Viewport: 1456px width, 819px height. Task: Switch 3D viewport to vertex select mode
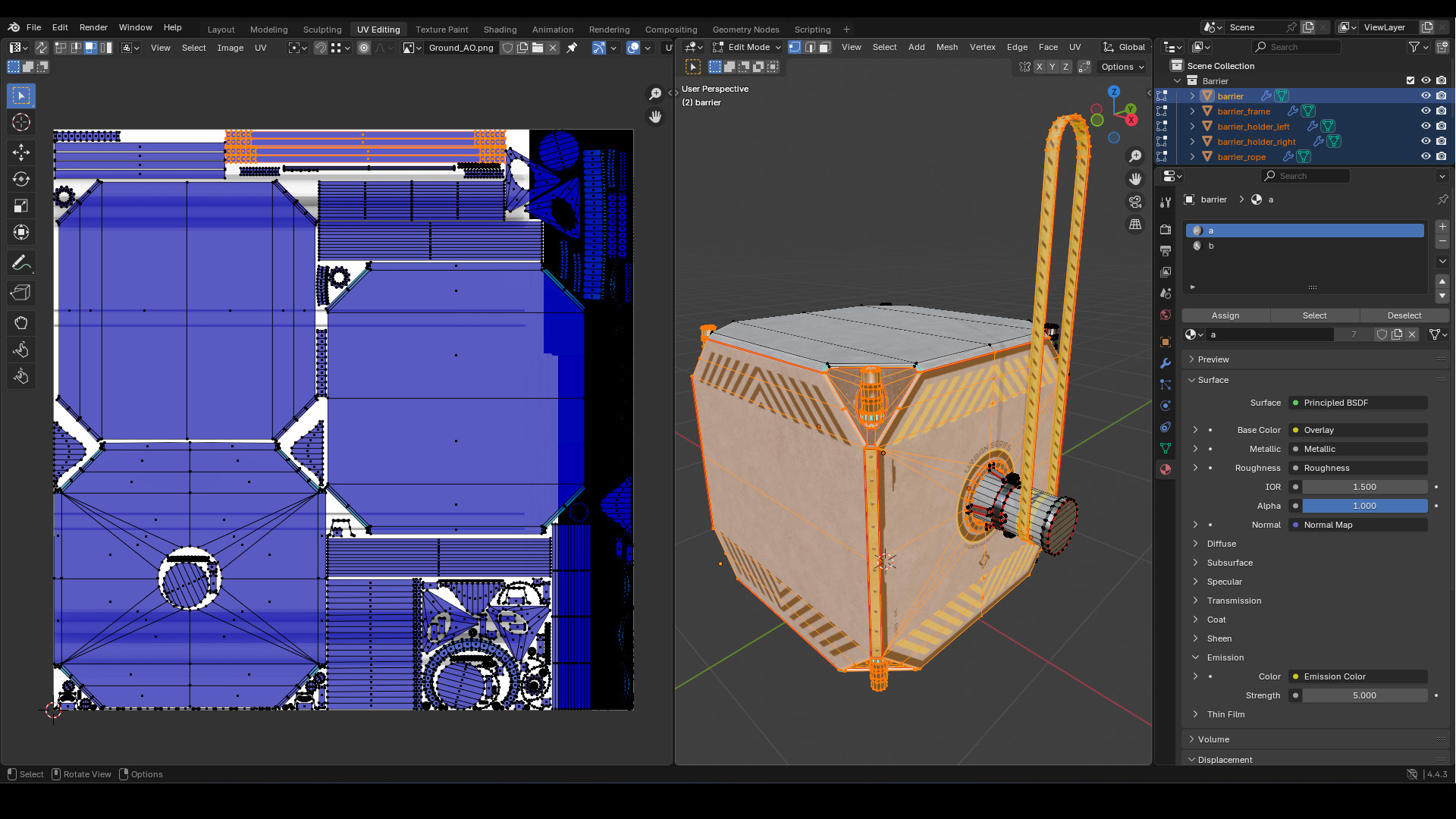coord(795,47)
